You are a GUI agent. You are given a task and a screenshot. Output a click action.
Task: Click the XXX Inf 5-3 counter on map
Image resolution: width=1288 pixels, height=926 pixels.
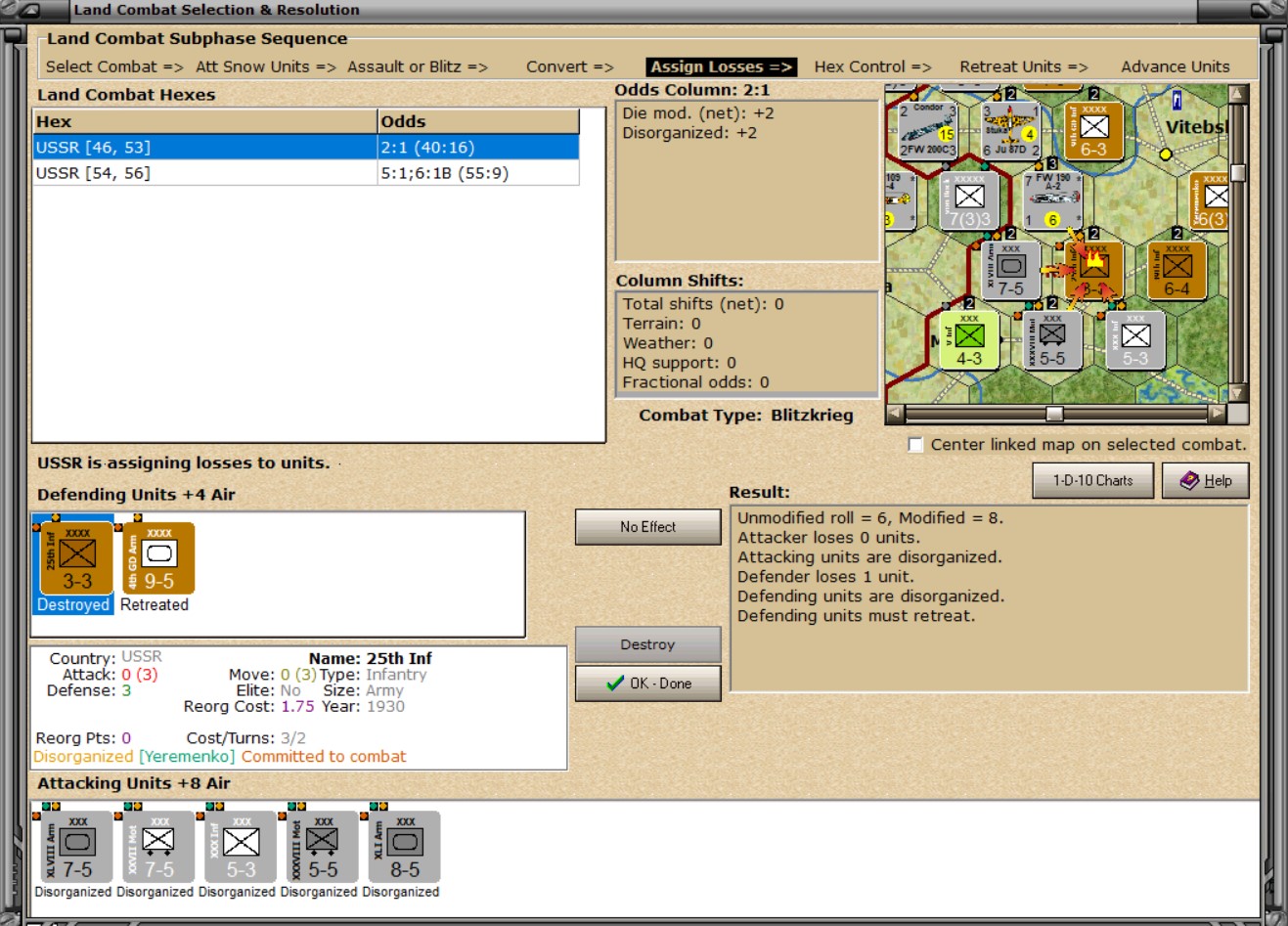[x=1134, y=340]
